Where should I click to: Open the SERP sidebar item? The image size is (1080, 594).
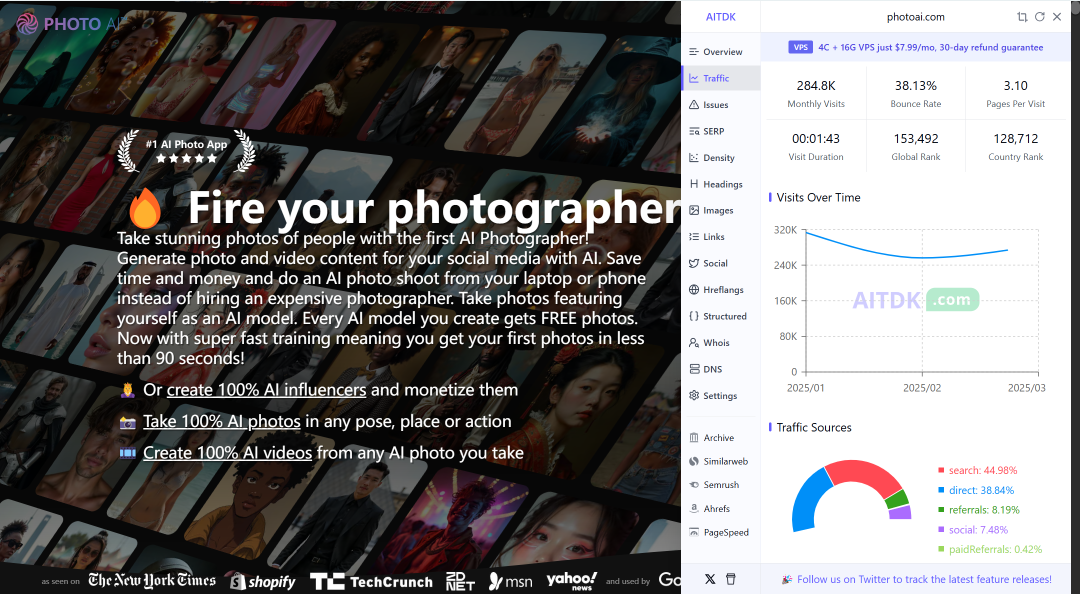(721, 131)
